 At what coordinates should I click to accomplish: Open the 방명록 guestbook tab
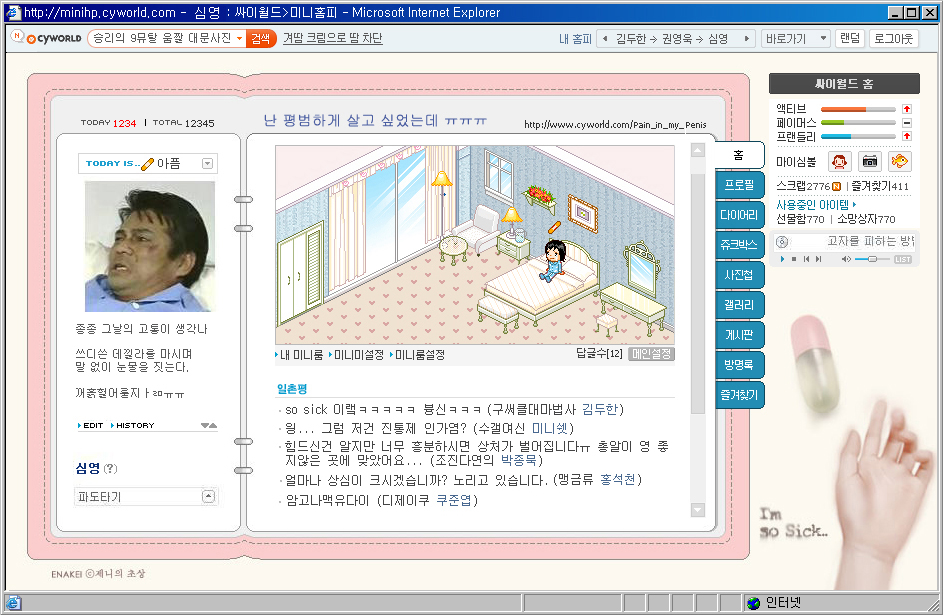740,365
